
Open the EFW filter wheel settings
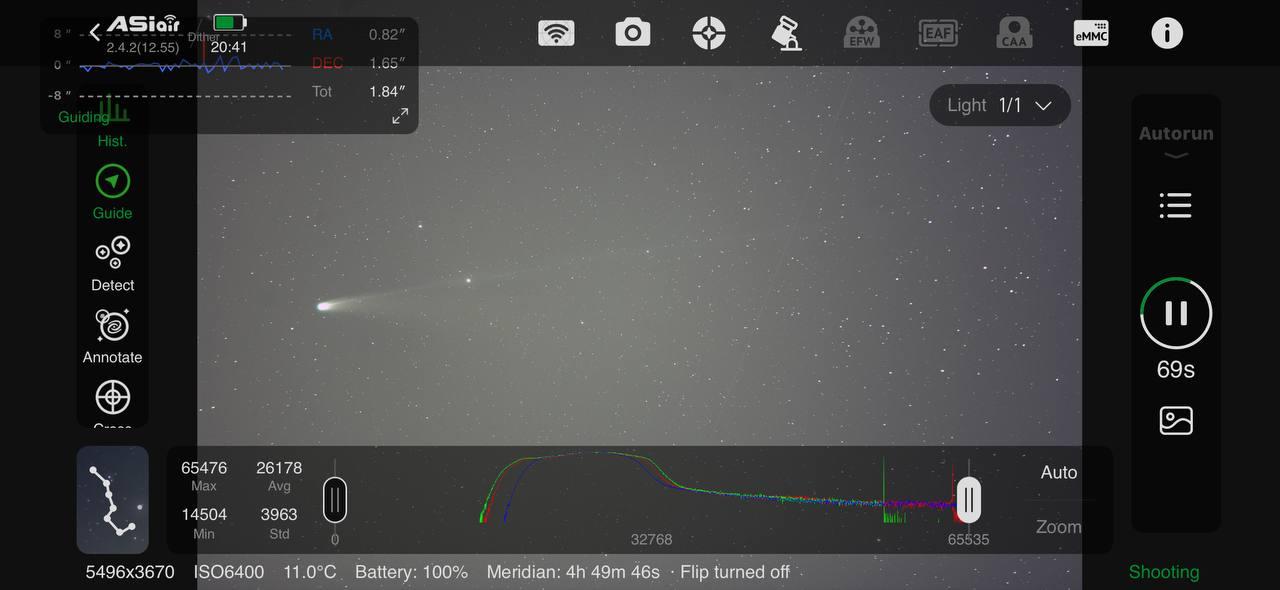[x=861, y=33]
